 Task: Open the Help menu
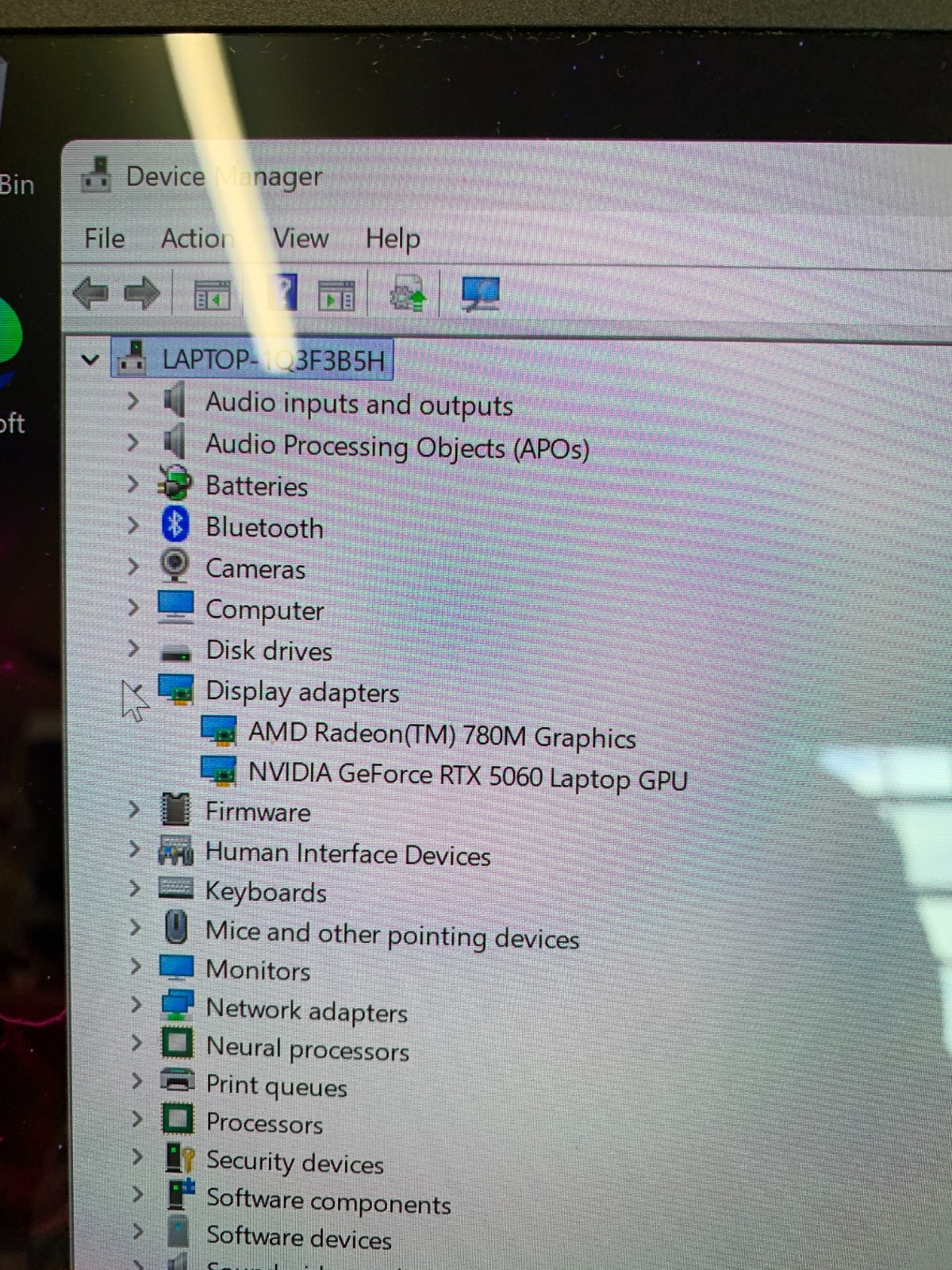(x=393, y=239)
